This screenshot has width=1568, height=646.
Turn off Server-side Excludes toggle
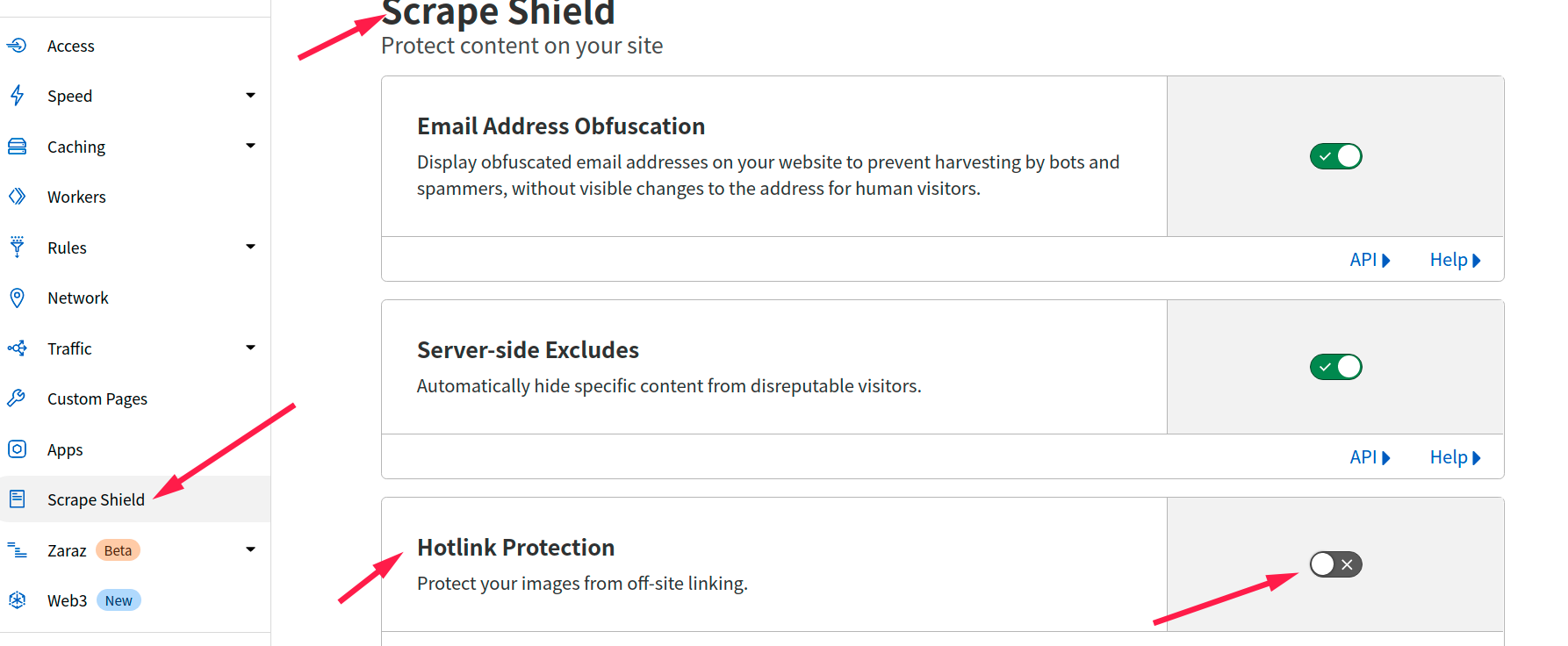pos(1335,367)
